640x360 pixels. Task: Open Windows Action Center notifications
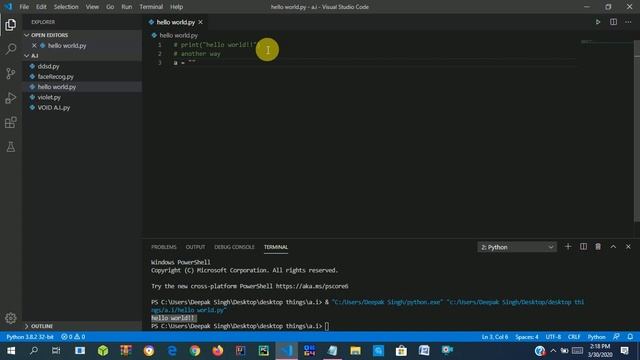pyautogui.click(x=624, y=351)
